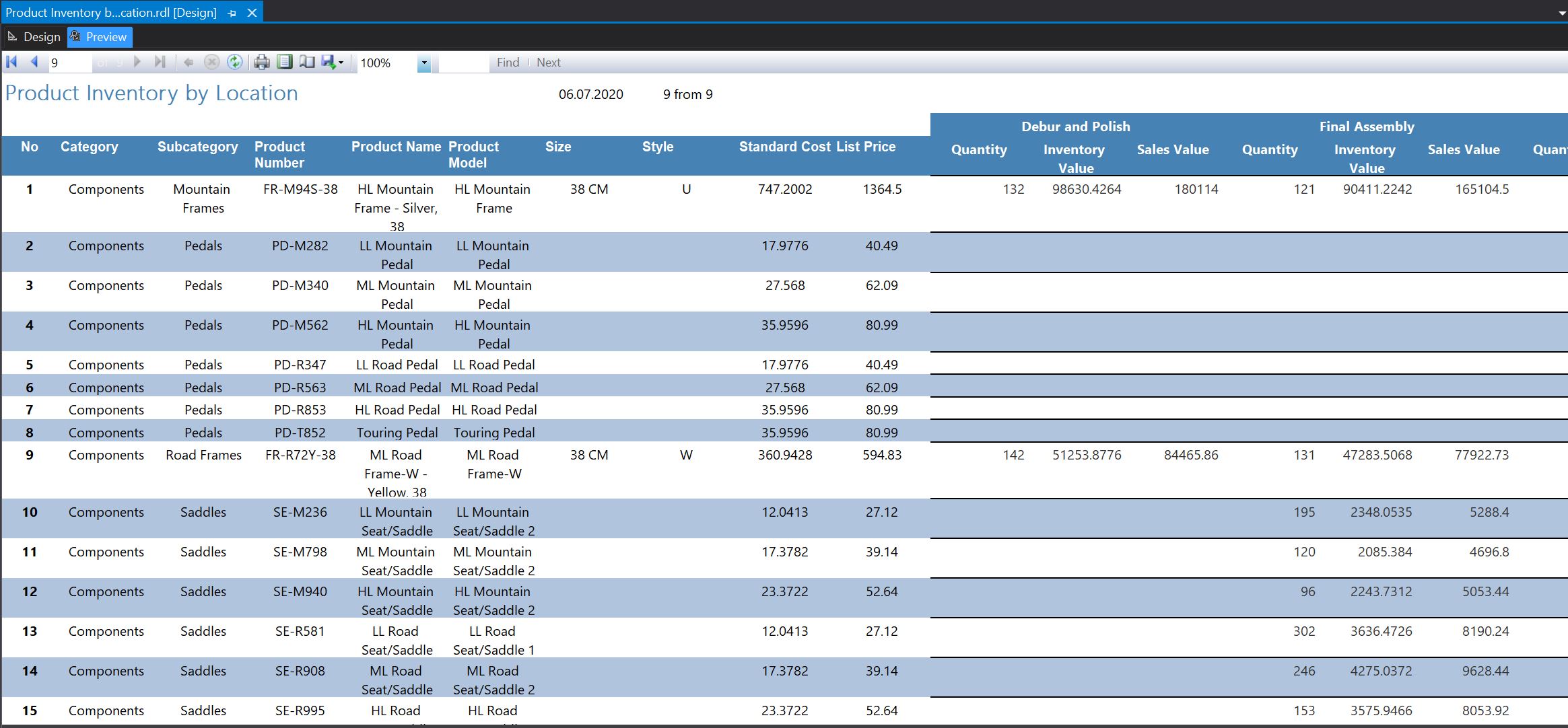
Task: Click inside the find search text box
Action: (463, 62)
